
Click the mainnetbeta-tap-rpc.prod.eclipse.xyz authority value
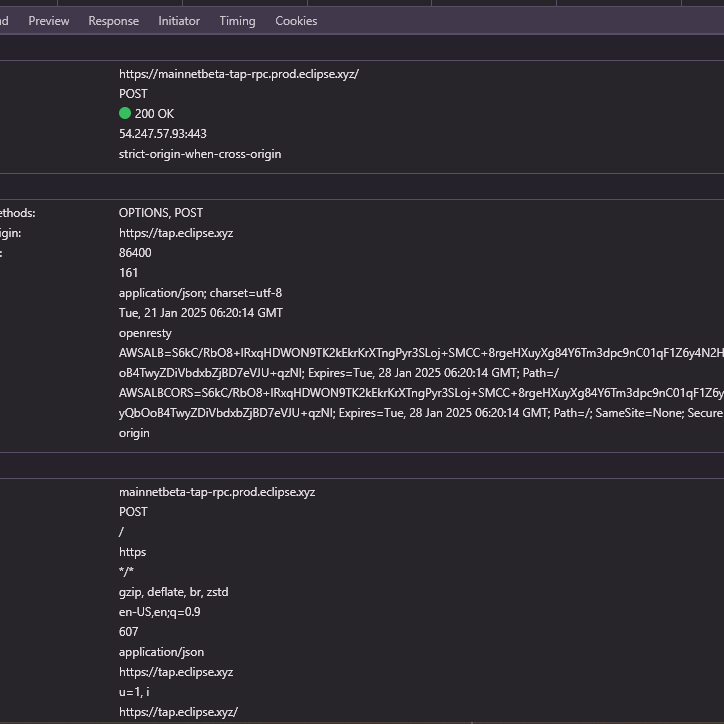217,492
